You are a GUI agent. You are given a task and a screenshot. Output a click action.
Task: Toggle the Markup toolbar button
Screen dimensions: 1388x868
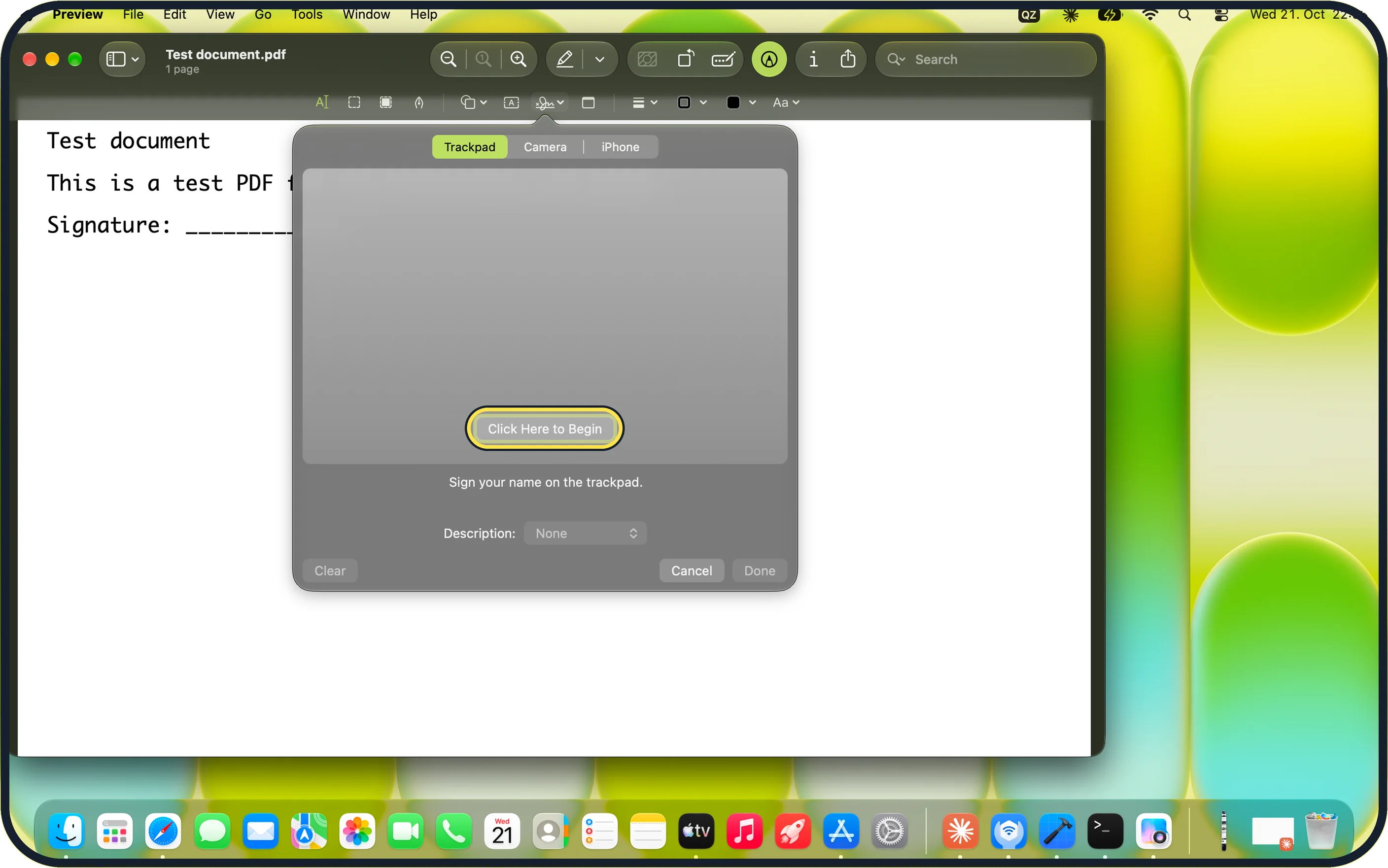769,59
